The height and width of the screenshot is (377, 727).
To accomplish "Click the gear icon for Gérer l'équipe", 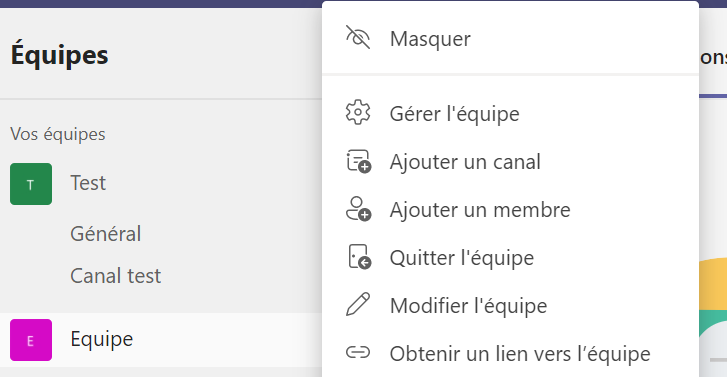I will coord(358,113).
